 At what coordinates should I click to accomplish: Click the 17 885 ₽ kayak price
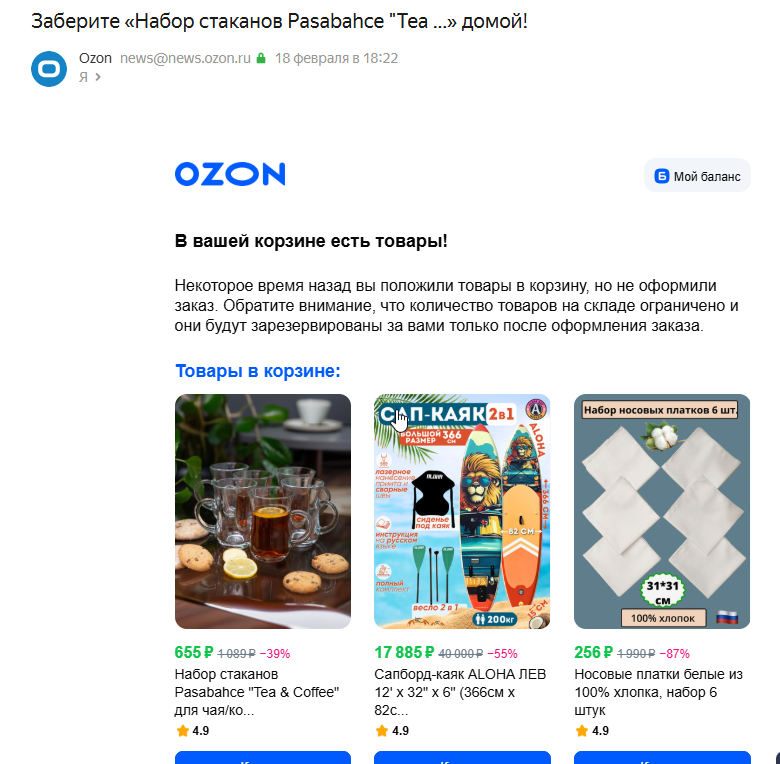pos(404,652)
